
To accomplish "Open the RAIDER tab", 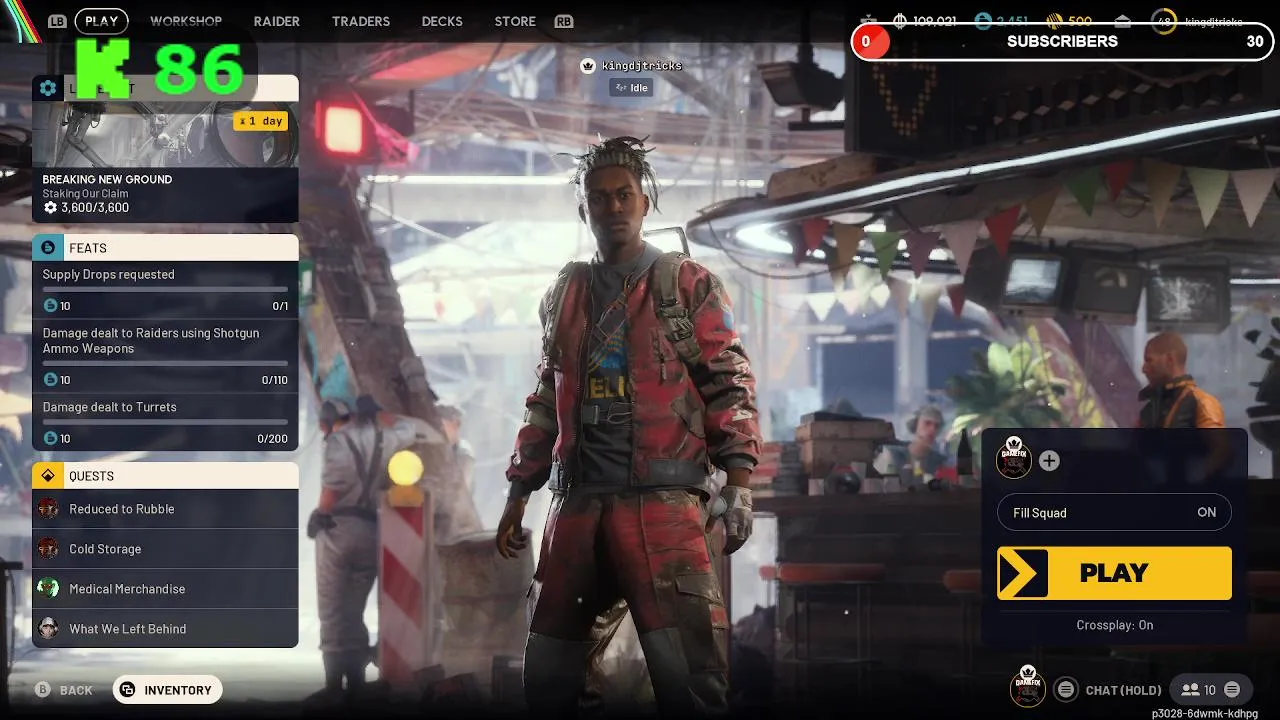I will [x=277, y=21].
